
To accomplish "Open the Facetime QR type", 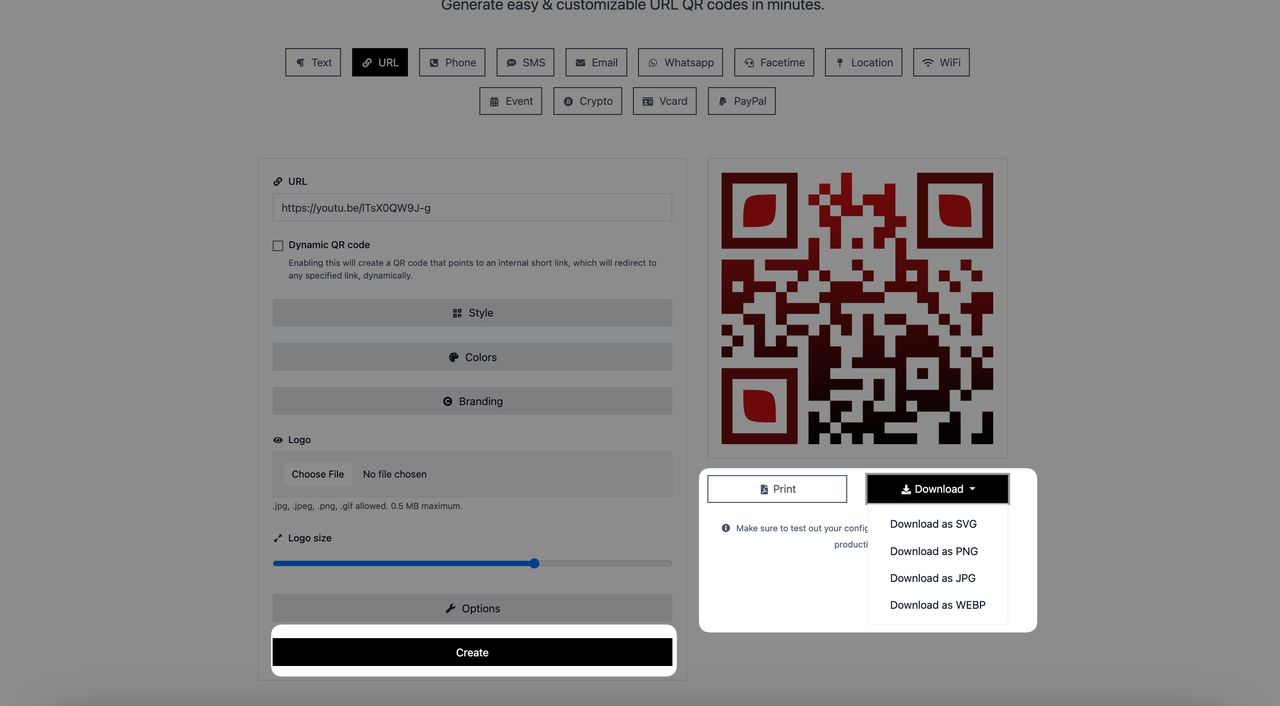I will 774,62.
